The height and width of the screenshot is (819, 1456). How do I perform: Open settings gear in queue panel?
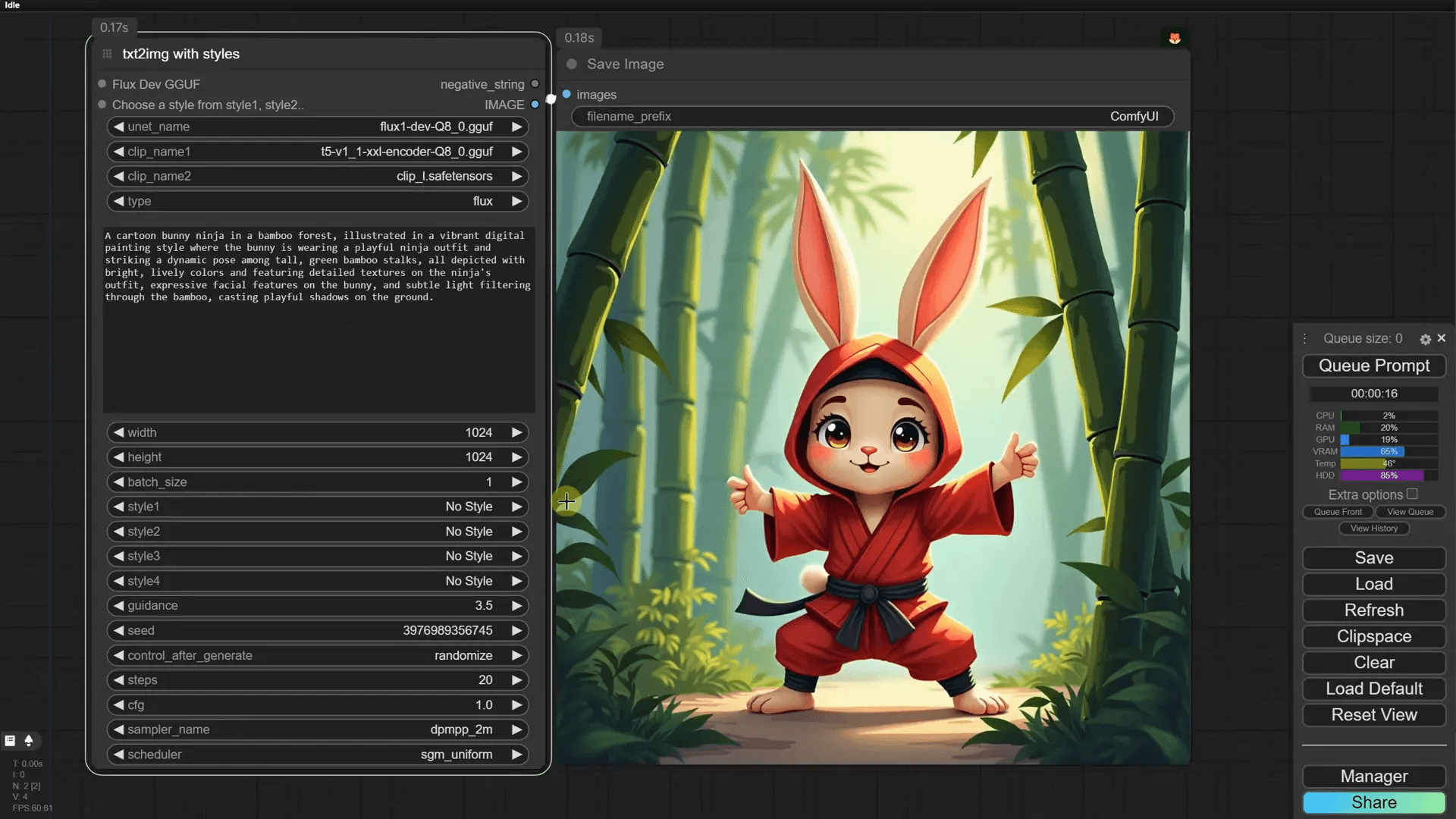tap(1425, 339)
